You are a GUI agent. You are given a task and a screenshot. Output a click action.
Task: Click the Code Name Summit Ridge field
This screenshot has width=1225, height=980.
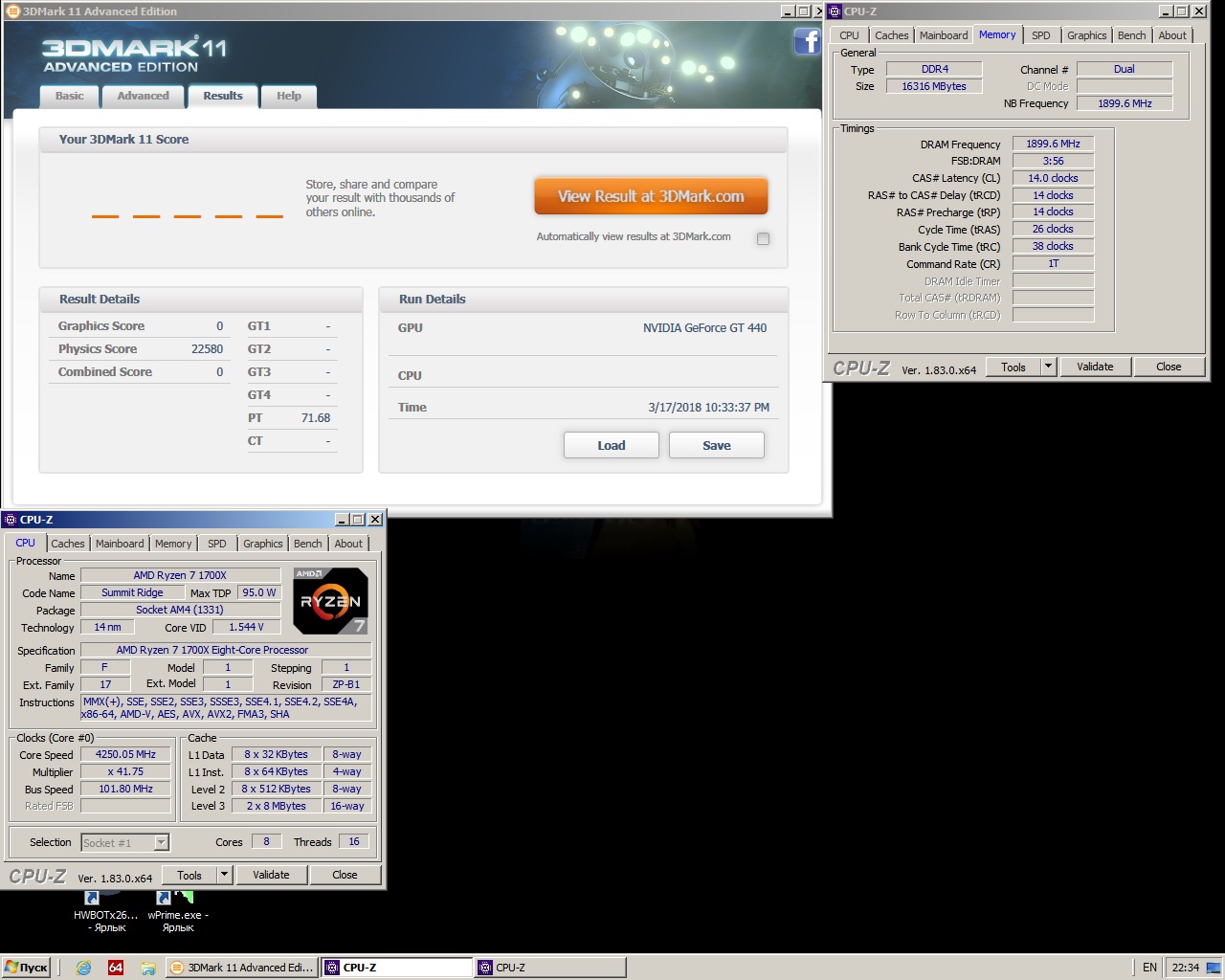tap(132, 592)
